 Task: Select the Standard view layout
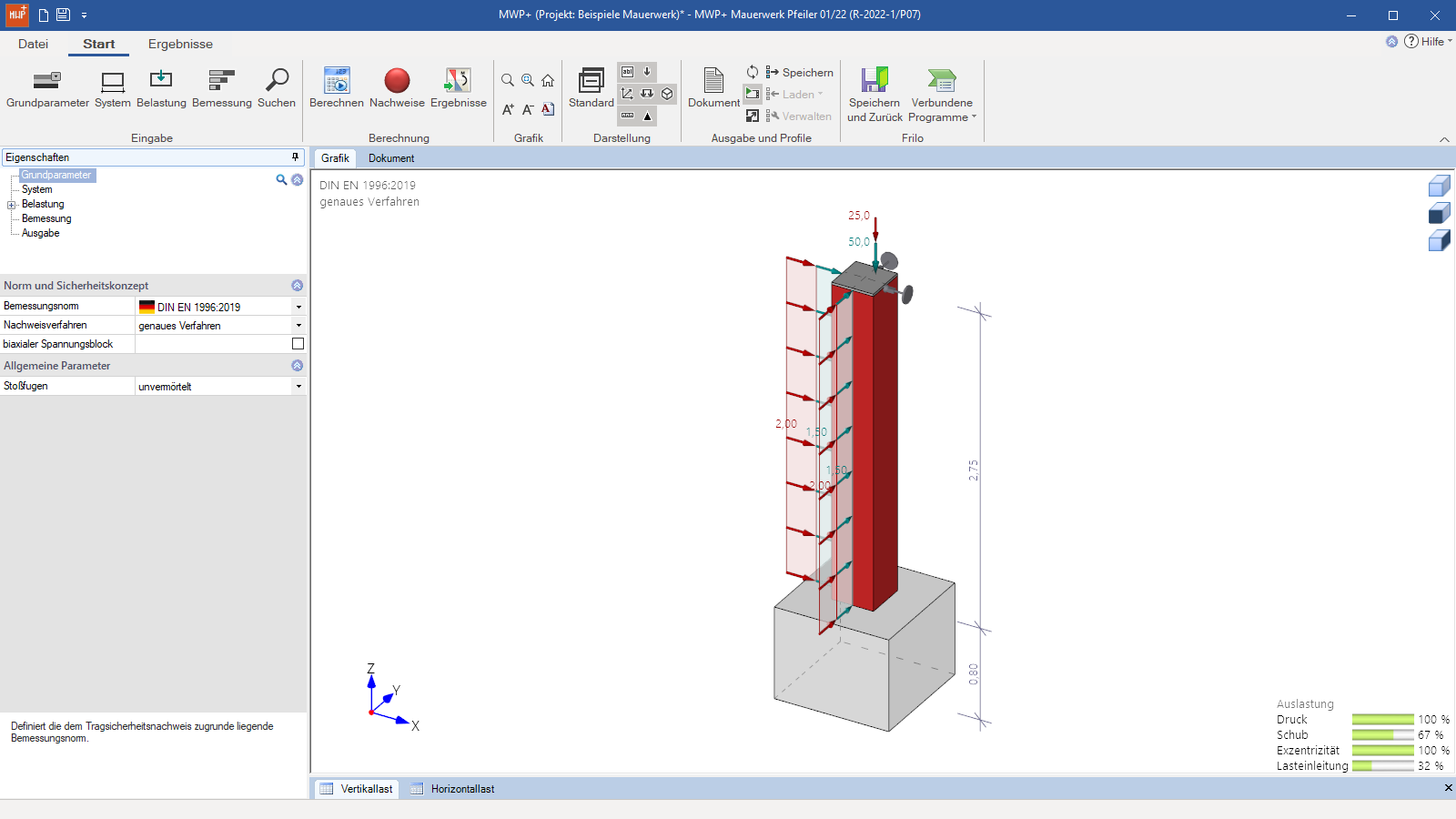coord(591,88)
